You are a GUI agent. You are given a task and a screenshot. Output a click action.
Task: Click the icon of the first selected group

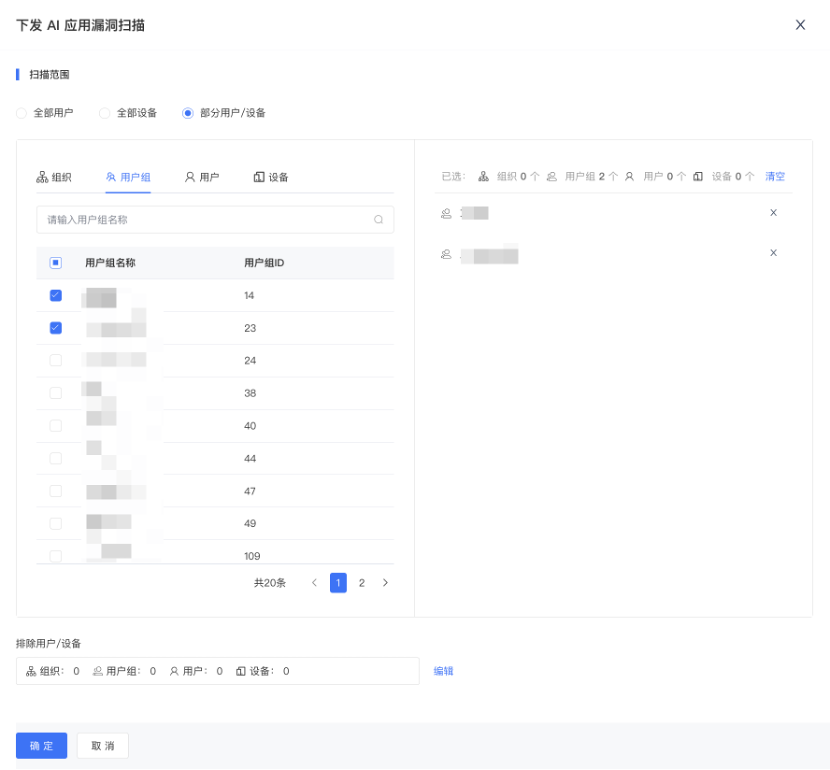pos(446,213)
